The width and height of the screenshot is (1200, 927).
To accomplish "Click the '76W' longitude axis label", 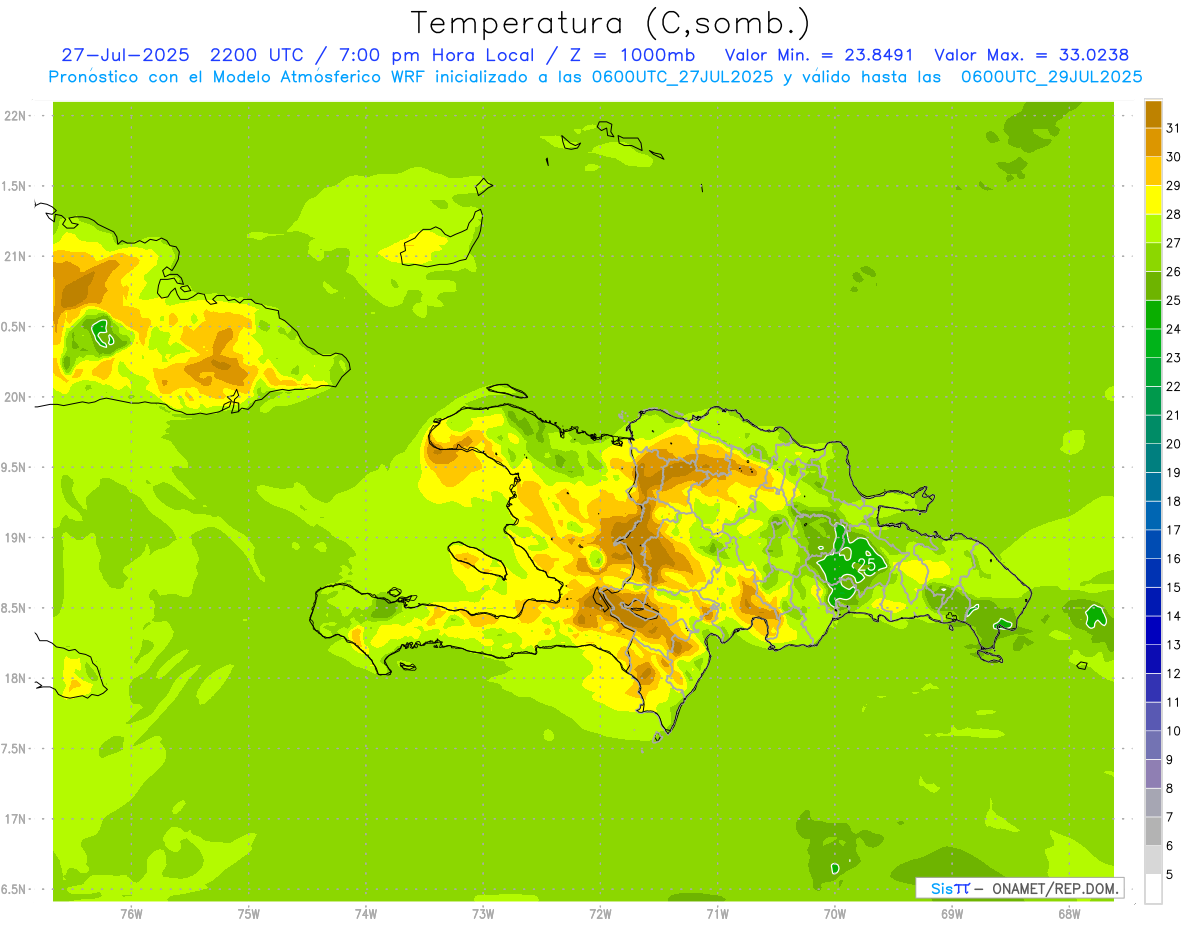I will coord(131,914).
